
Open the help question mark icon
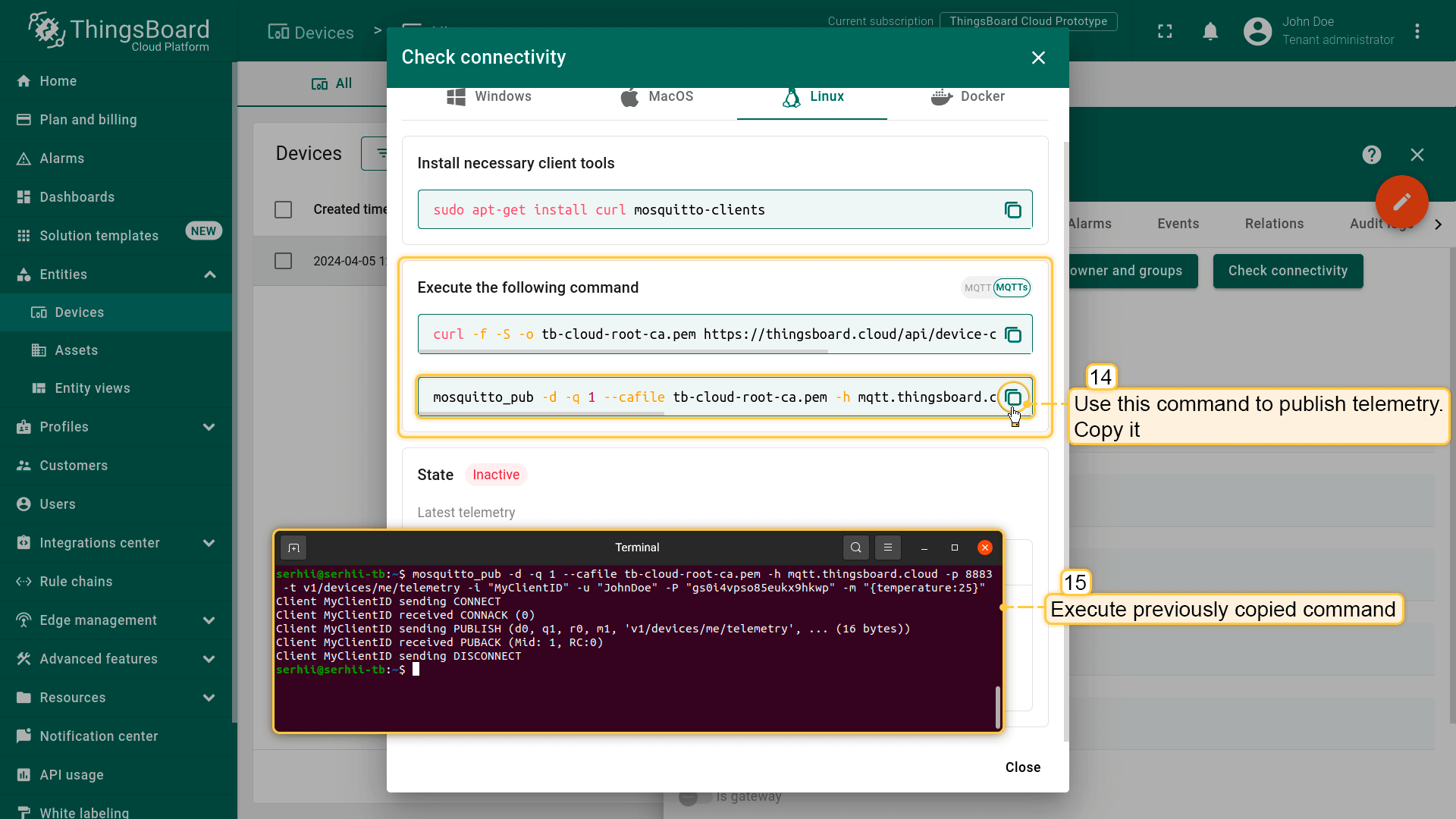[1371, 155]
